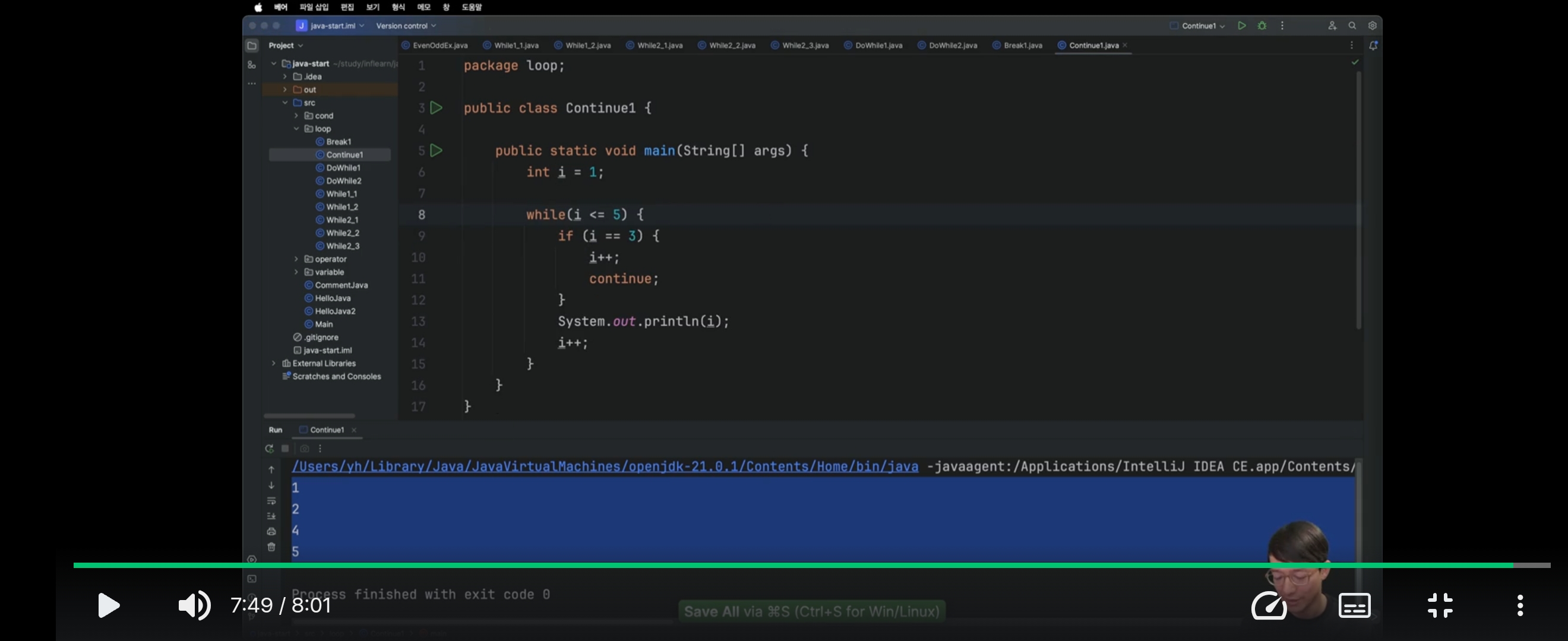1568x641 pixels.
Task: Open the Notifications bell
Action: (1373, 46)
